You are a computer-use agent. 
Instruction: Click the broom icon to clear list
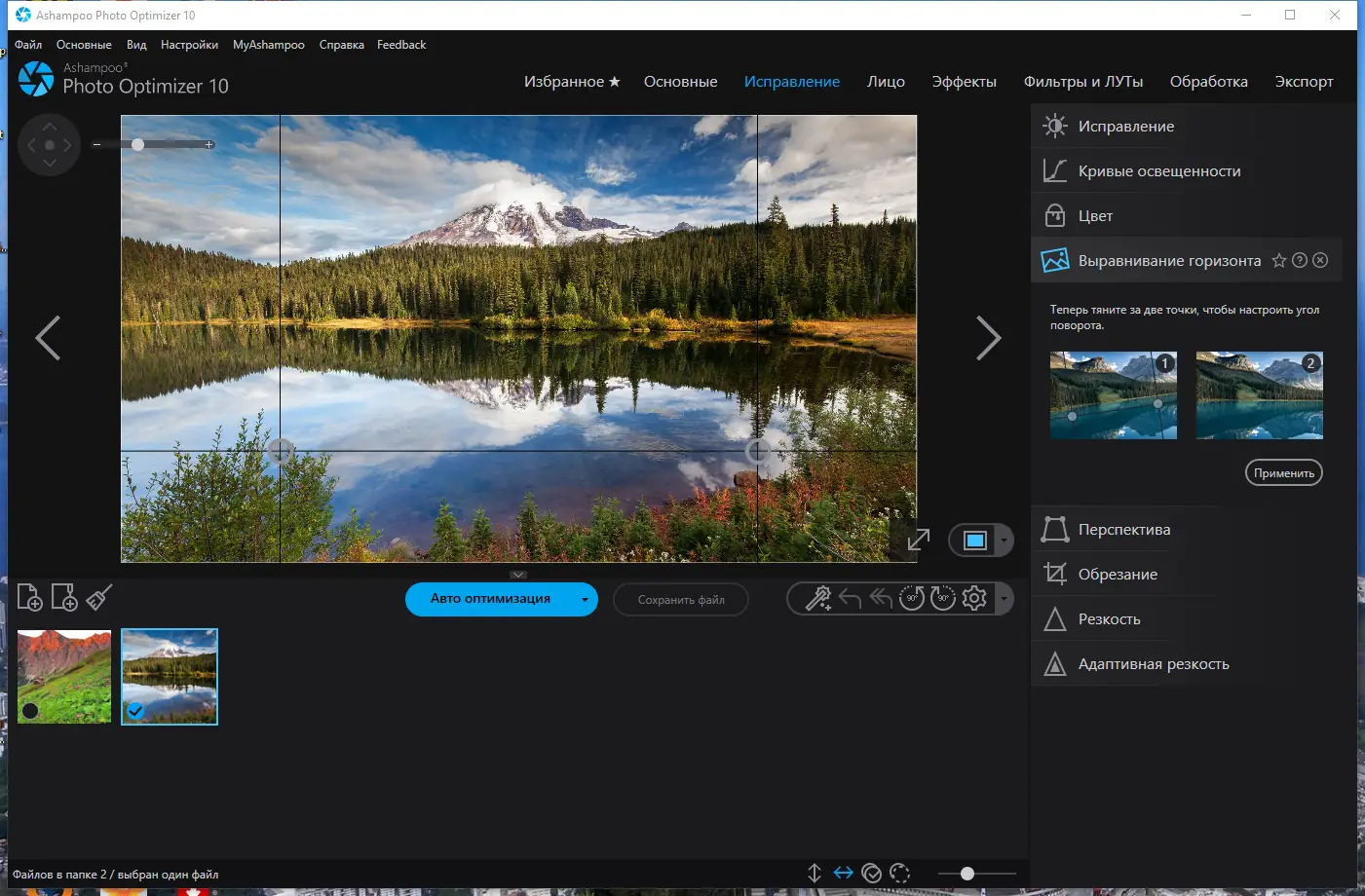point(99,597)
